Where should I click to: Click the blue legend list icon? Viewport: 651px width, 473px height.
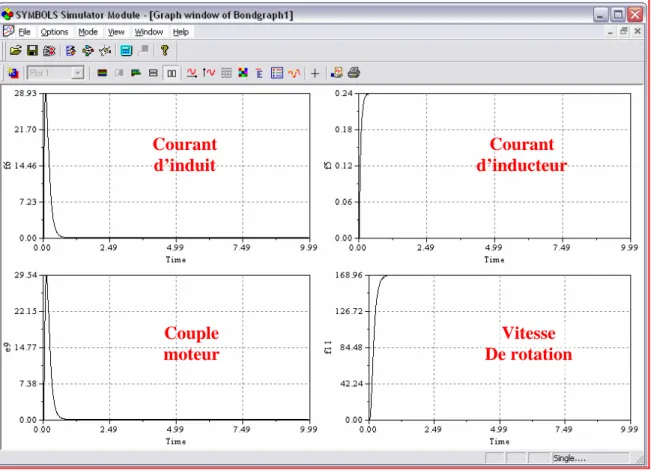pos(277,74)
